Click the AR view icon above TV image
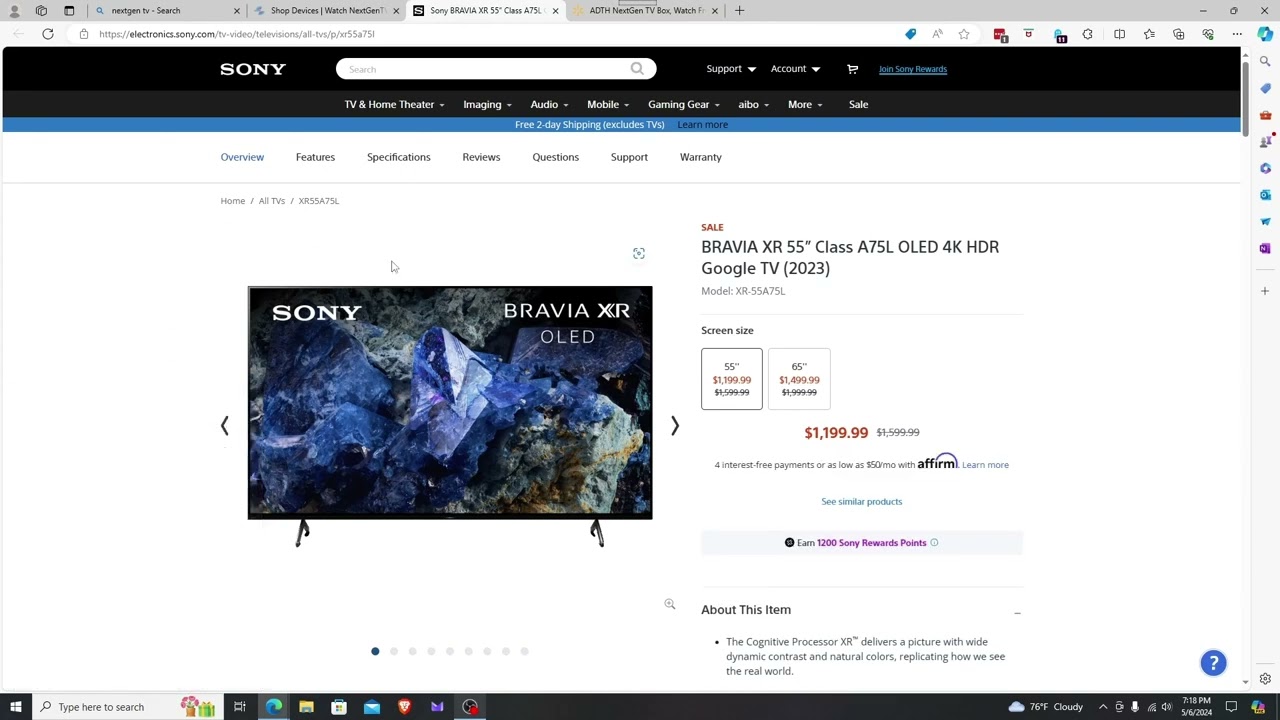Viewport: 1280px width, 720px height. (x=639, y=254)
